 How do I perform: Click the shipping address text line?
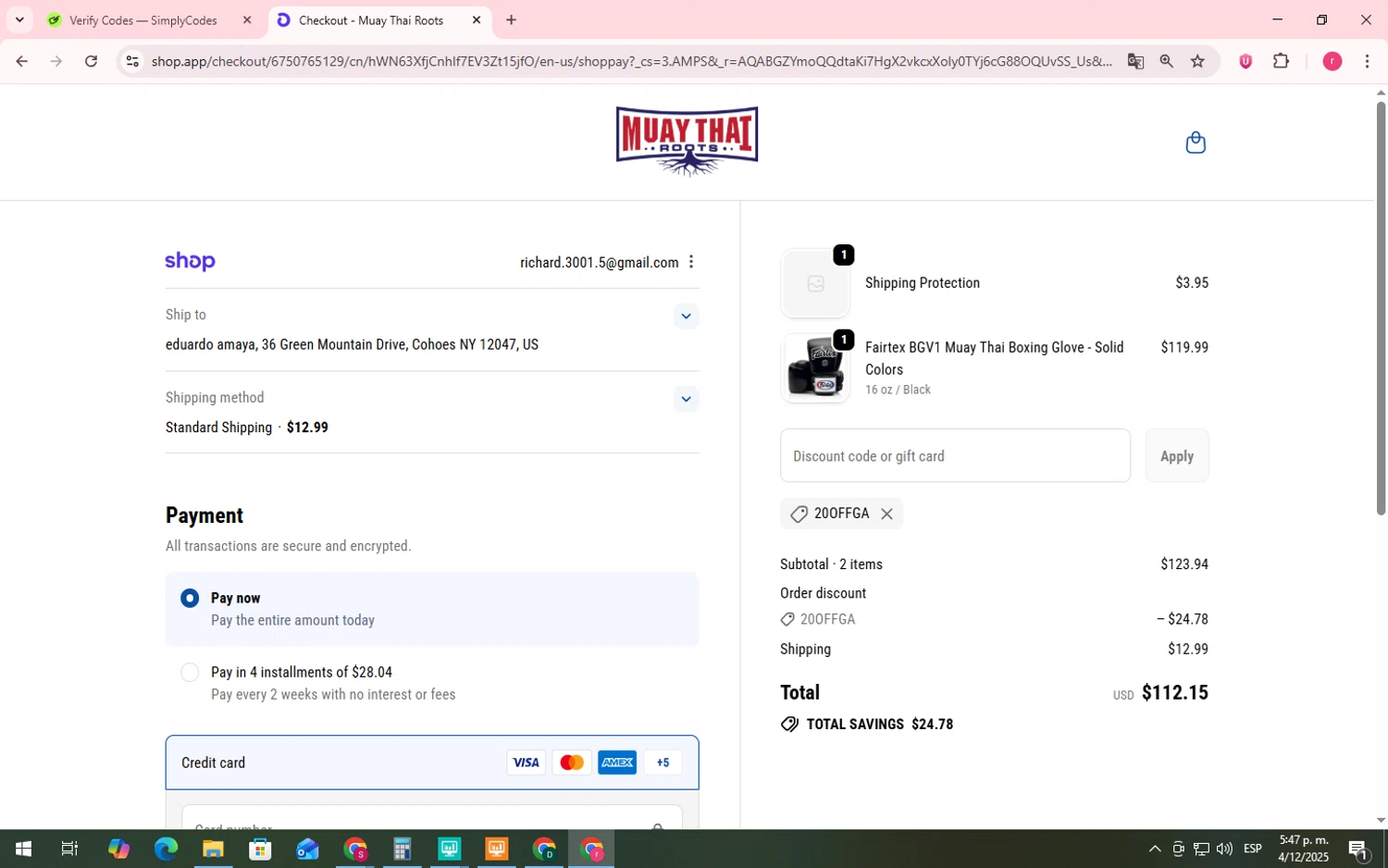pos(352,344)
